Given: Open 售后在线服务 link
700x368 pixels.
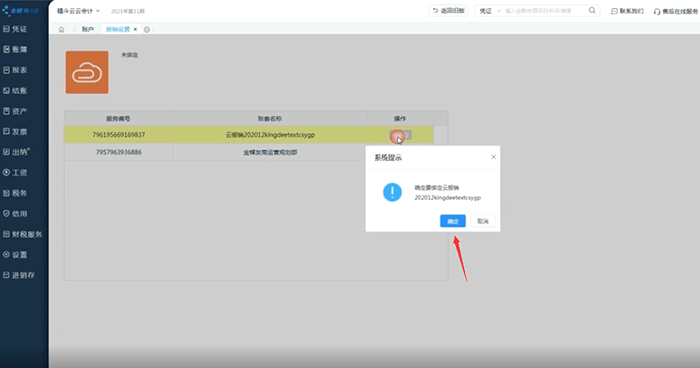Looking at the screenshot, I should 676,11.
